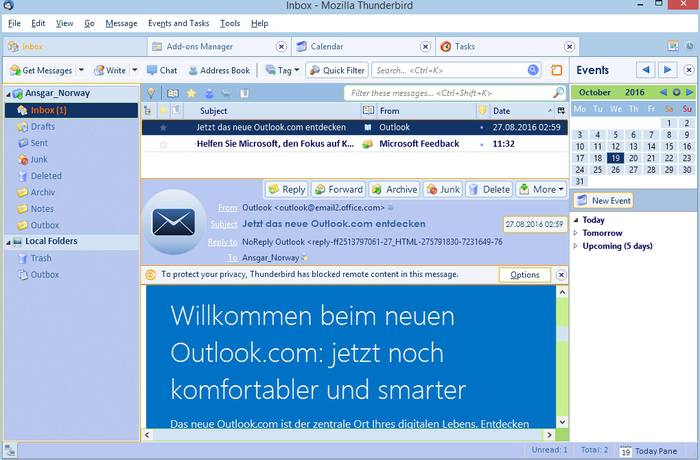
Task: Click the Forward button
Action: (338, 189)
